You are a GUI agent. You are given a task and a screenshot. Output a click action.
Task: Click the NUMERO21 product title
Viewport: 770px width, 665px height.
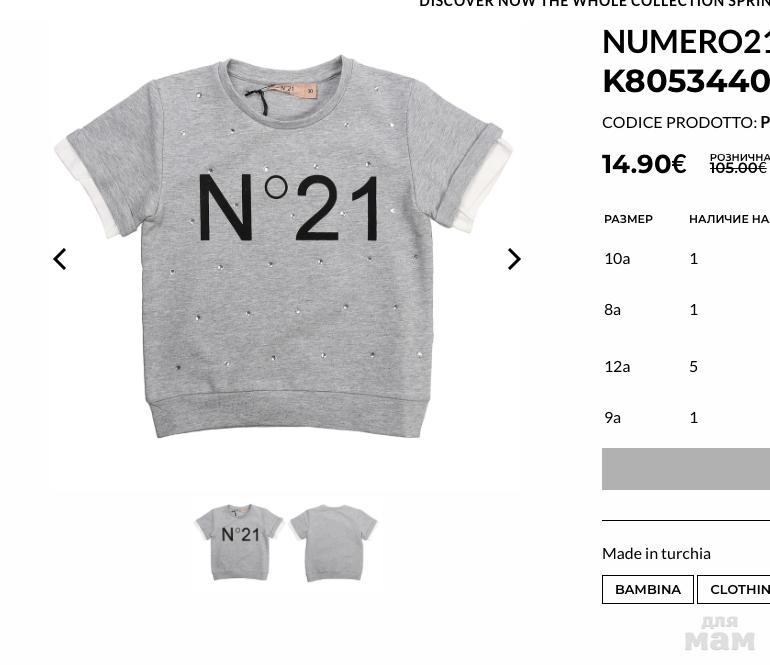coord(686,61)
